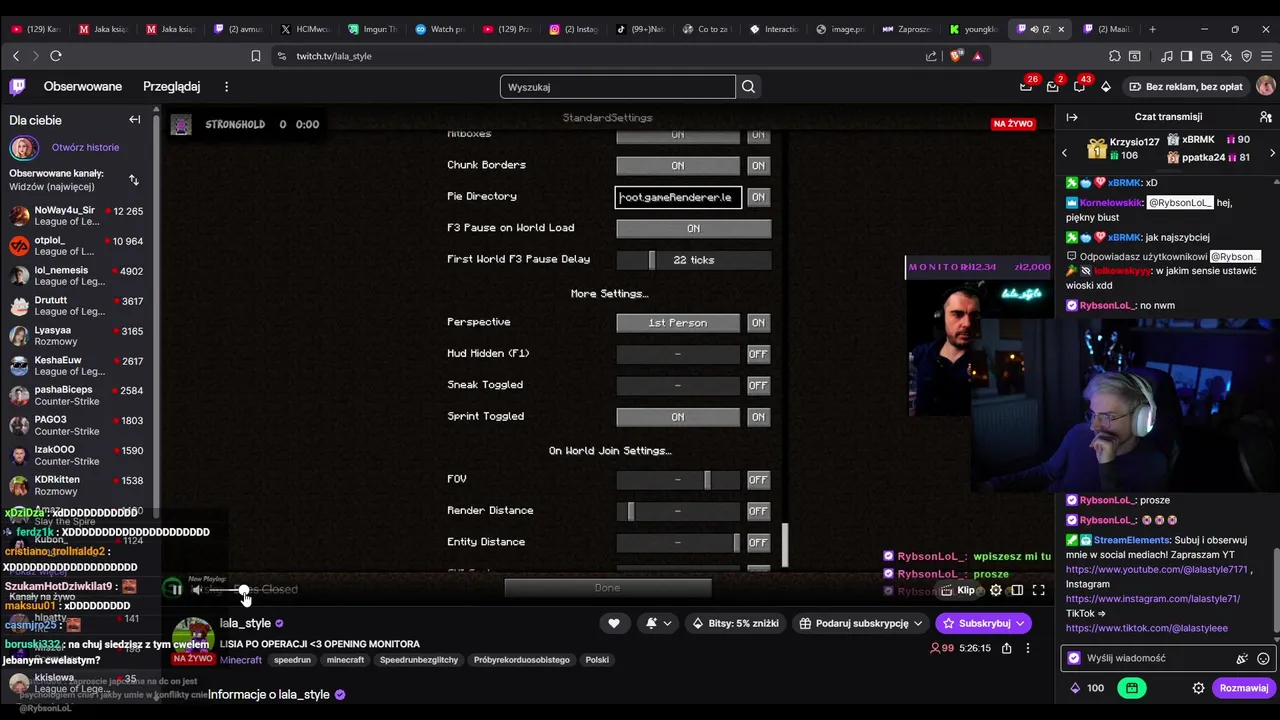Open chat settings gear icon
The image size is (1280, 720).
[x=1198, y=688]
